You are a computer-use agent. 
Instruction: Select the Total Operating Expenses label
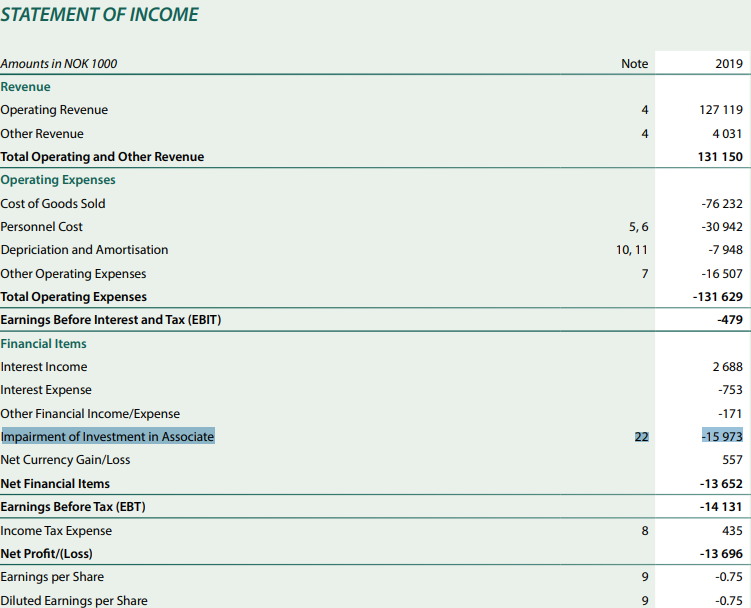tap(74, 297)
